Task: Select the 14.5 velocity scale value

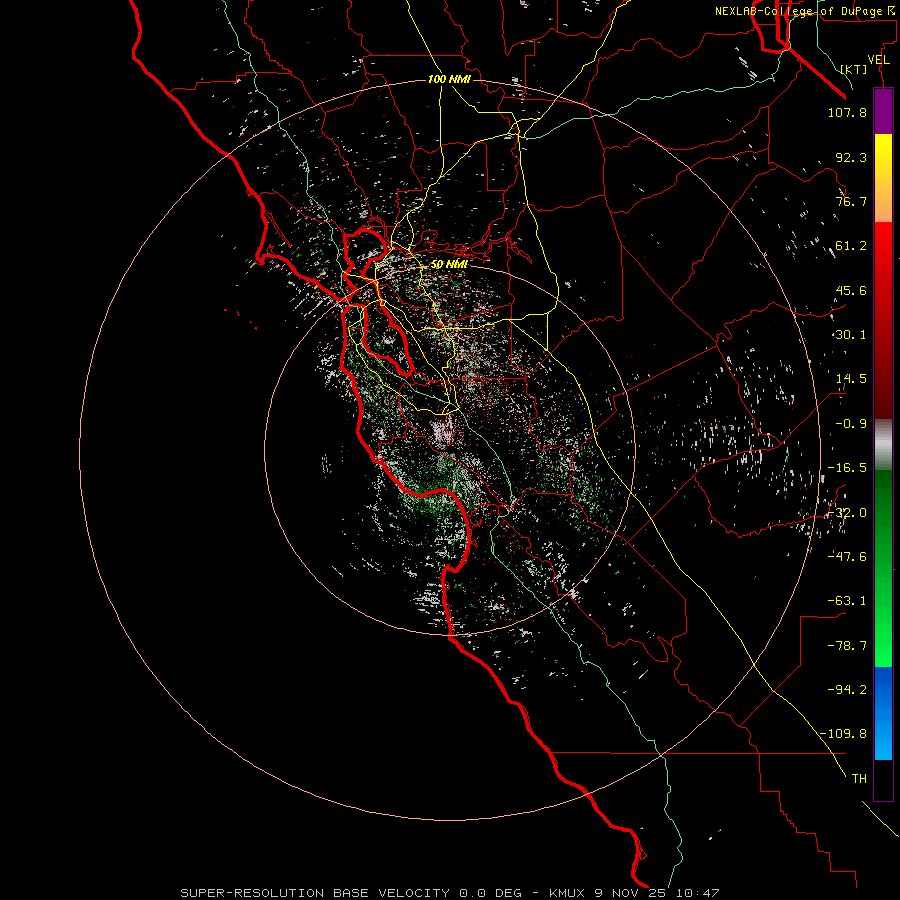Action: [x=851, y=379]
